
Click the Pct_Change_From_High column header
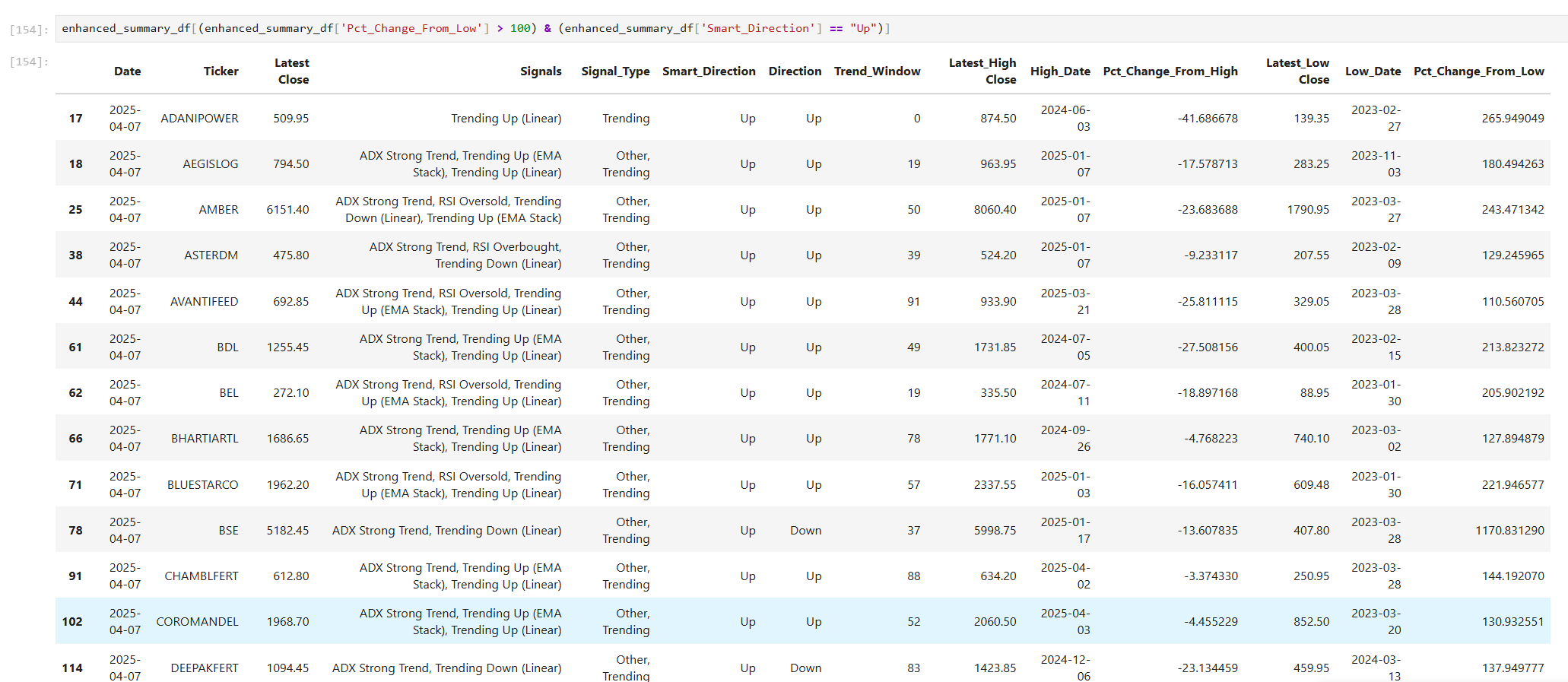[x=1170, y=71]
